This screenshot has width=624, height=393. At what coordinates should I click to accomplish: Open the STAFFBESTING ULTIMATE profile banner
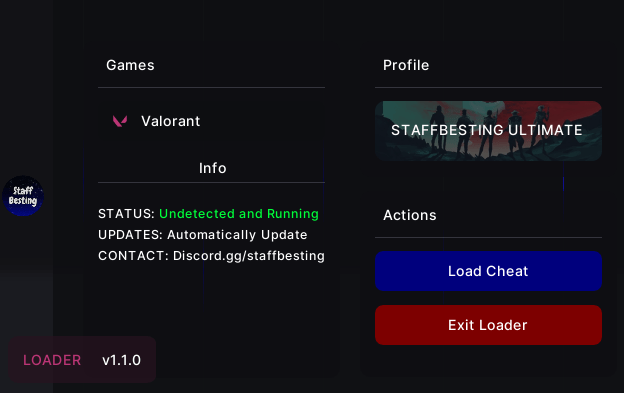[488, 131]
